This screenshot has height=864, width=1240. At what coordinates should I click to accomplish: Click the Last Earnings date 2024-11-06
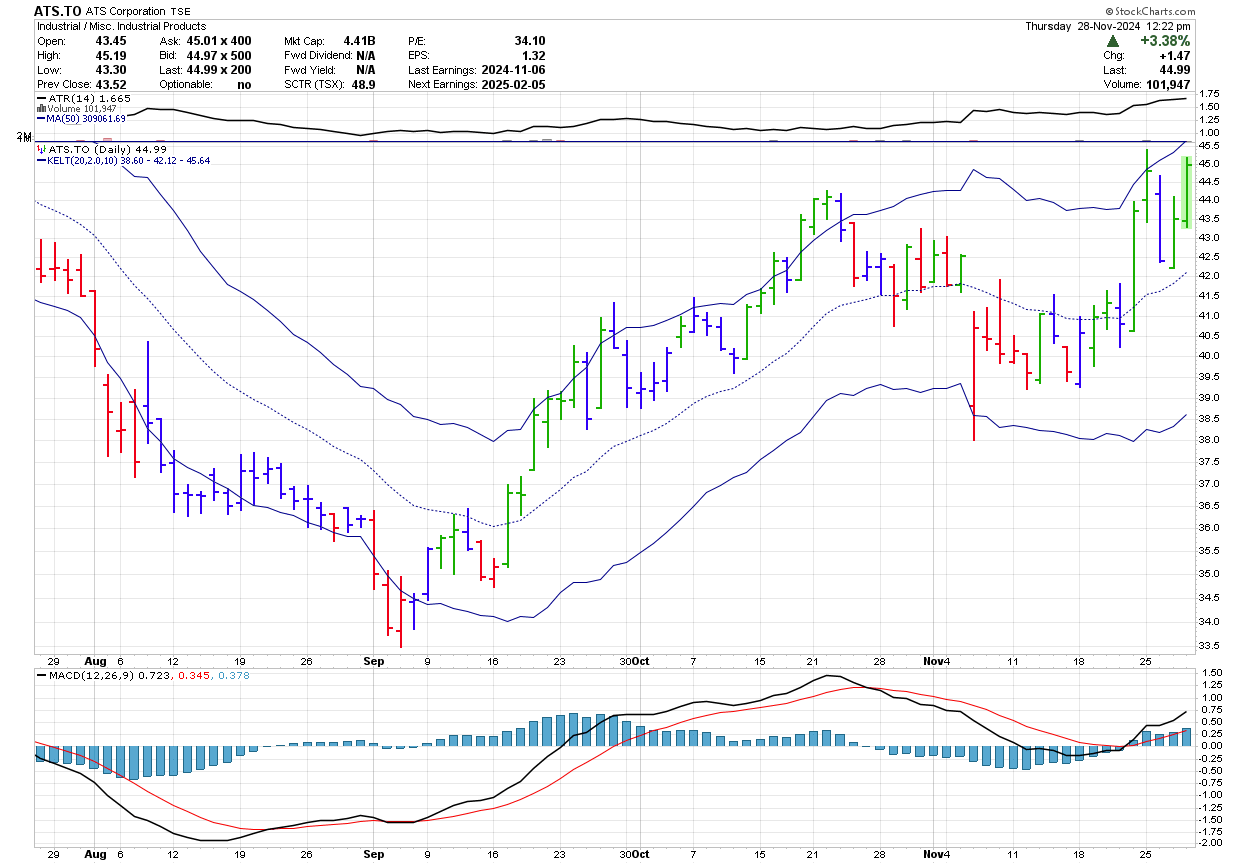click(x=513, y=70)
